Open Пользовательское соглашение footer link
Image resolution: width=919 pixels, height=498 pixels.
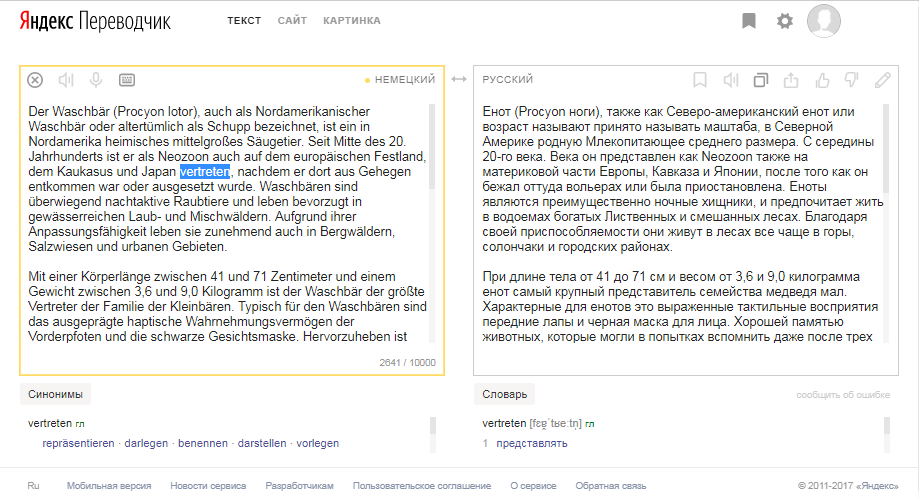(x=422, y=486)
